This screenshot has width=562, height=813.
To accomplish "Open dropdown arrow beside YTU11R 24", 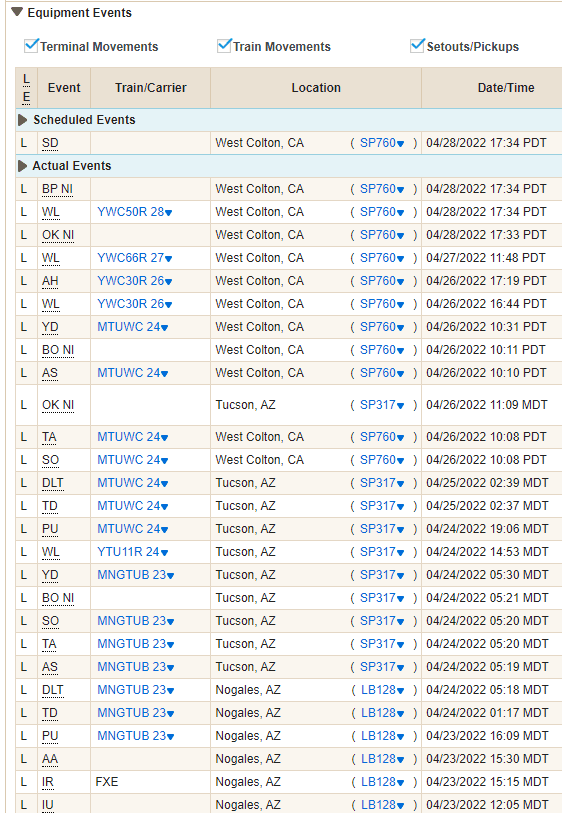I will 164,553.
